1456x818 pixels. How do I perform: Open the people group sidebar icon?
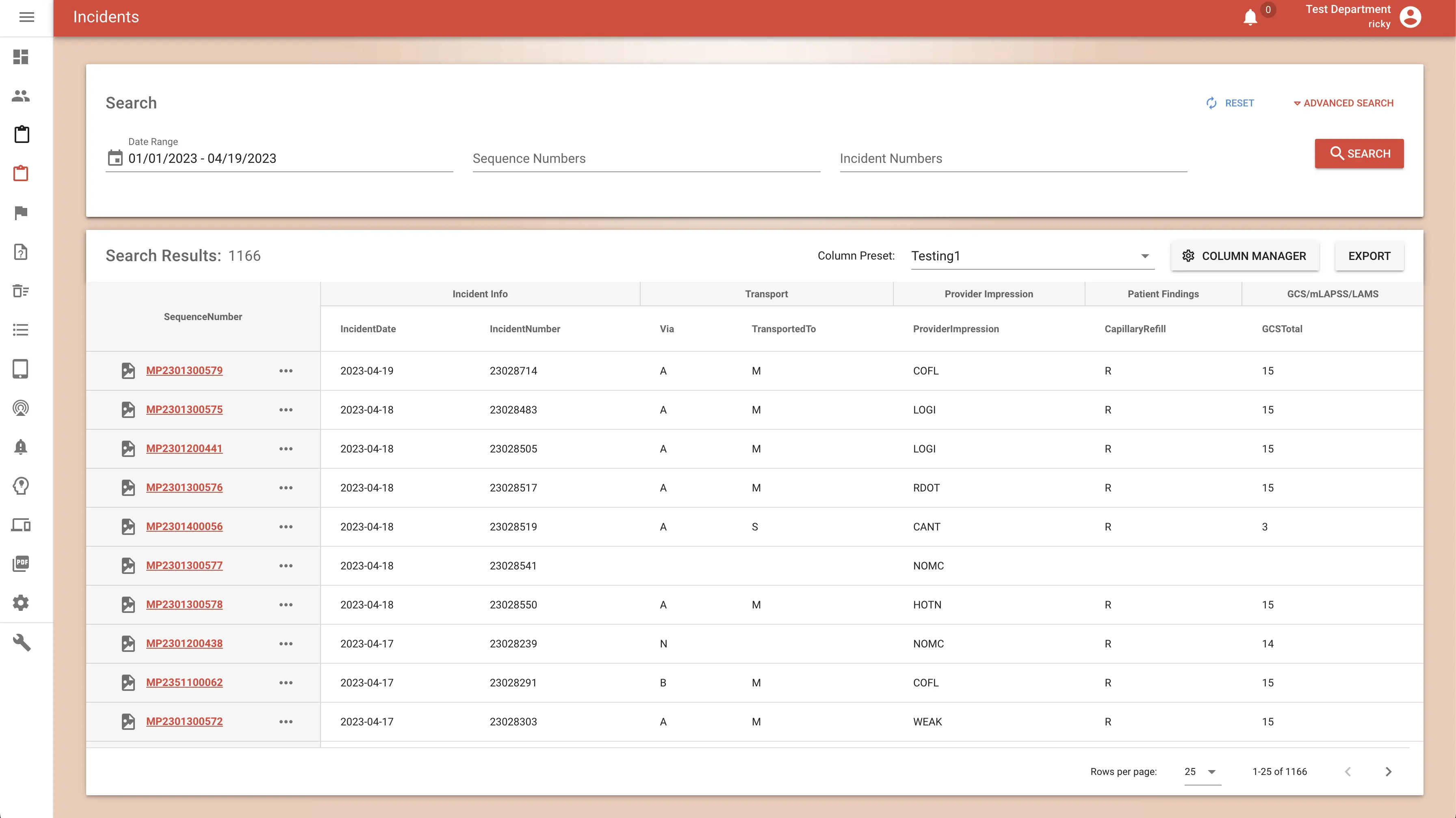click(21, 95)
